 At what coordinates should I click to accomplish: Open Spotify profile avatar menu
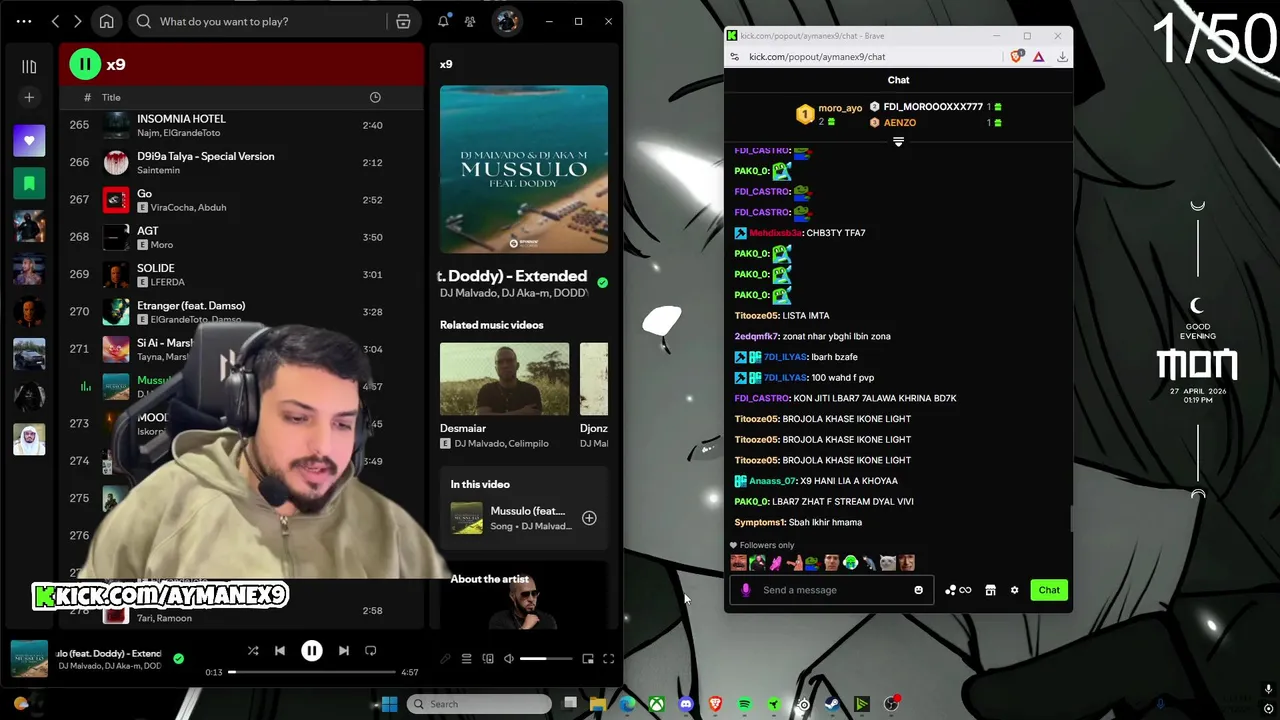point(507,21)
